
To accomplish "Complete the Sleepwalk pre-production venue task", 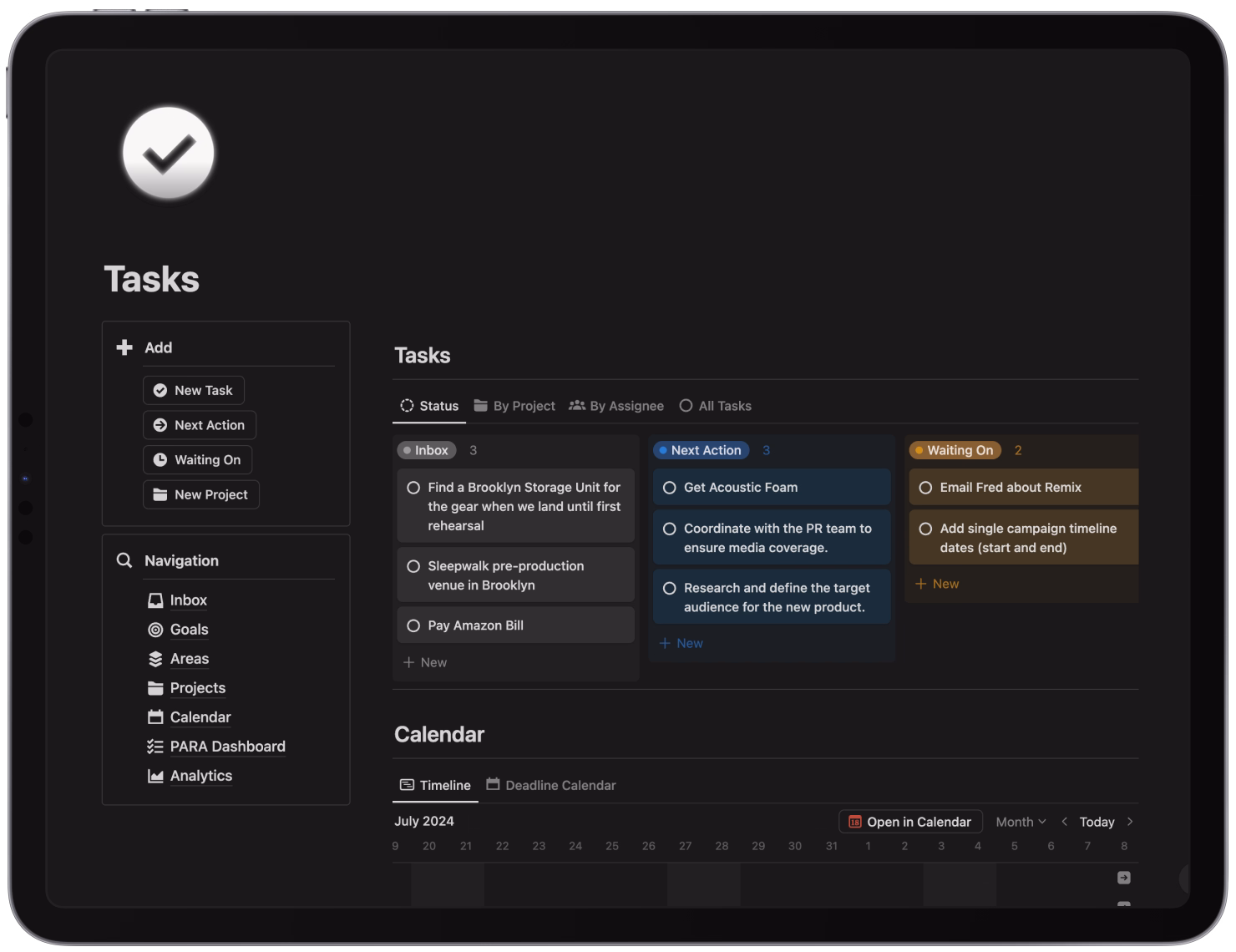I will coord(413,566).
